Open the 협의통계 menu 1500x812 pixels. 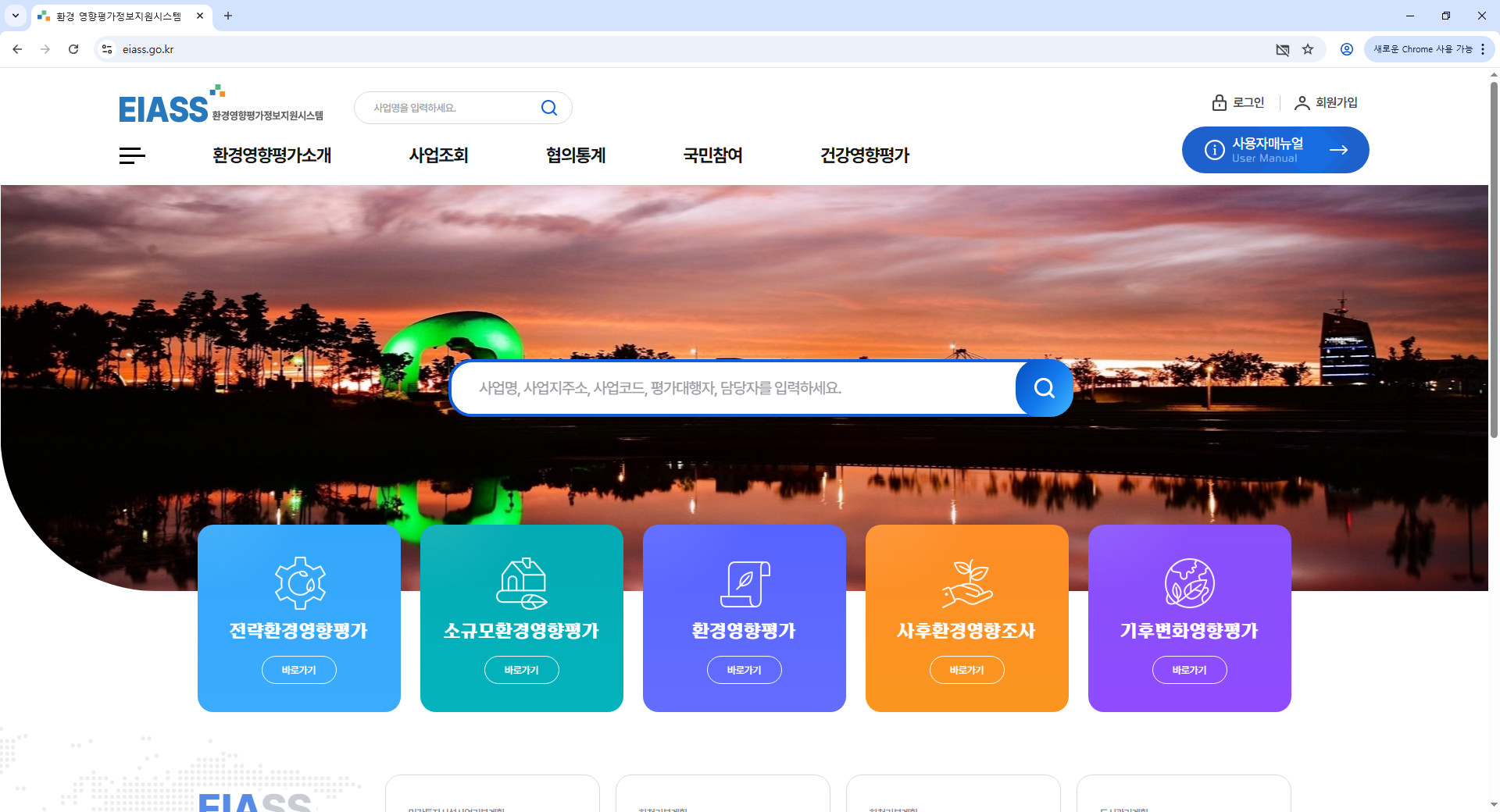coord(576,155)
